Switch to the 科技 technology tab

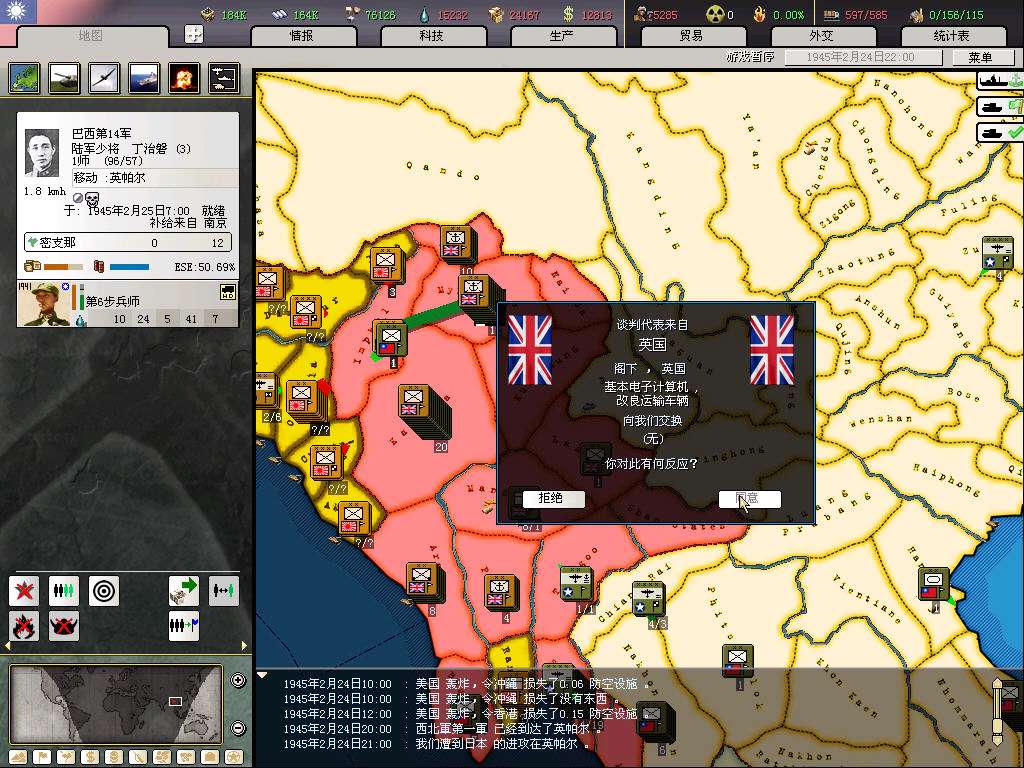click(x=431, y=36)
